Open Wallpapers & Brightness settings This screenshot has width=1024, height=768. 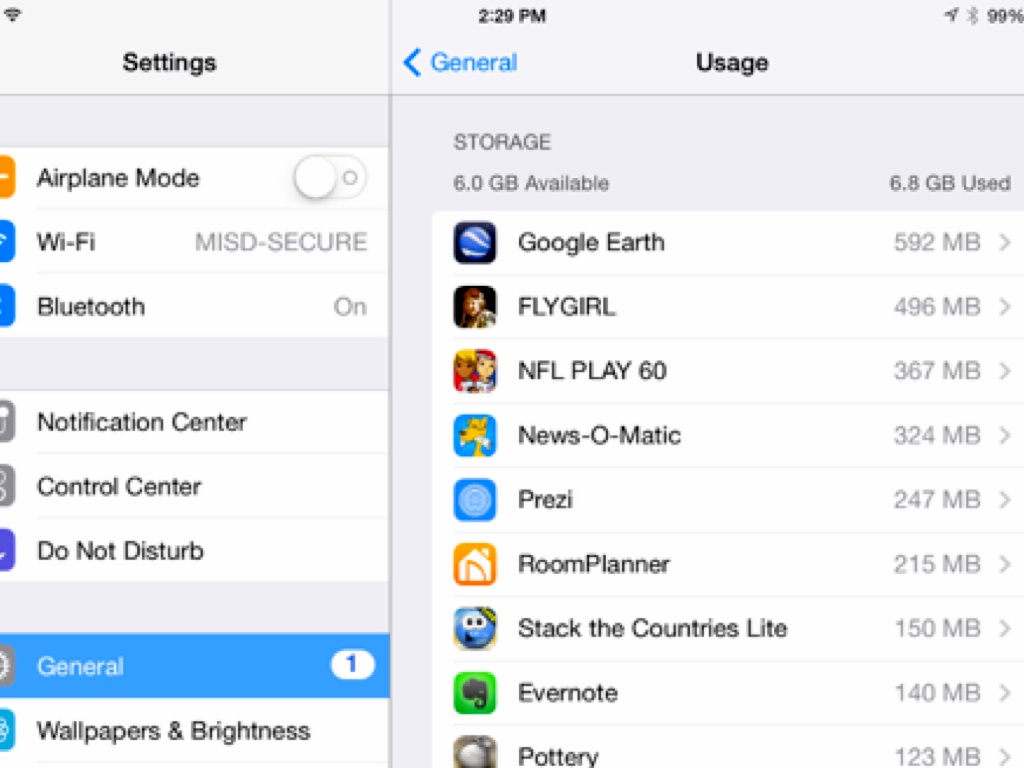click(195, 731)
